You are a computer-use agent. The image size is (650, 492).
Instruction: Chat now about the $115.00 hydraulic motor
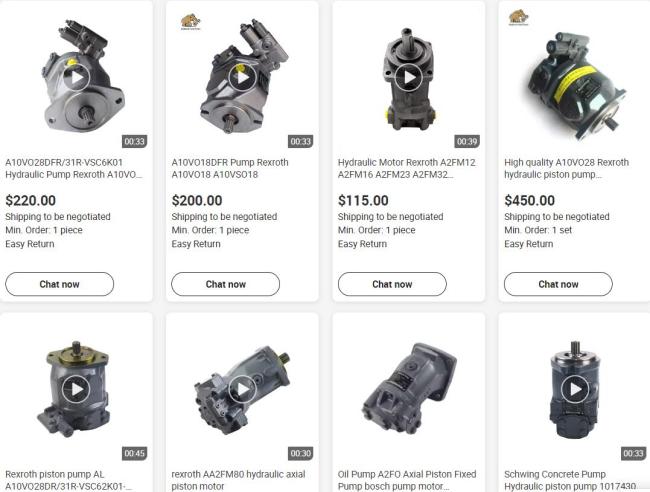(x=392, y=284)
